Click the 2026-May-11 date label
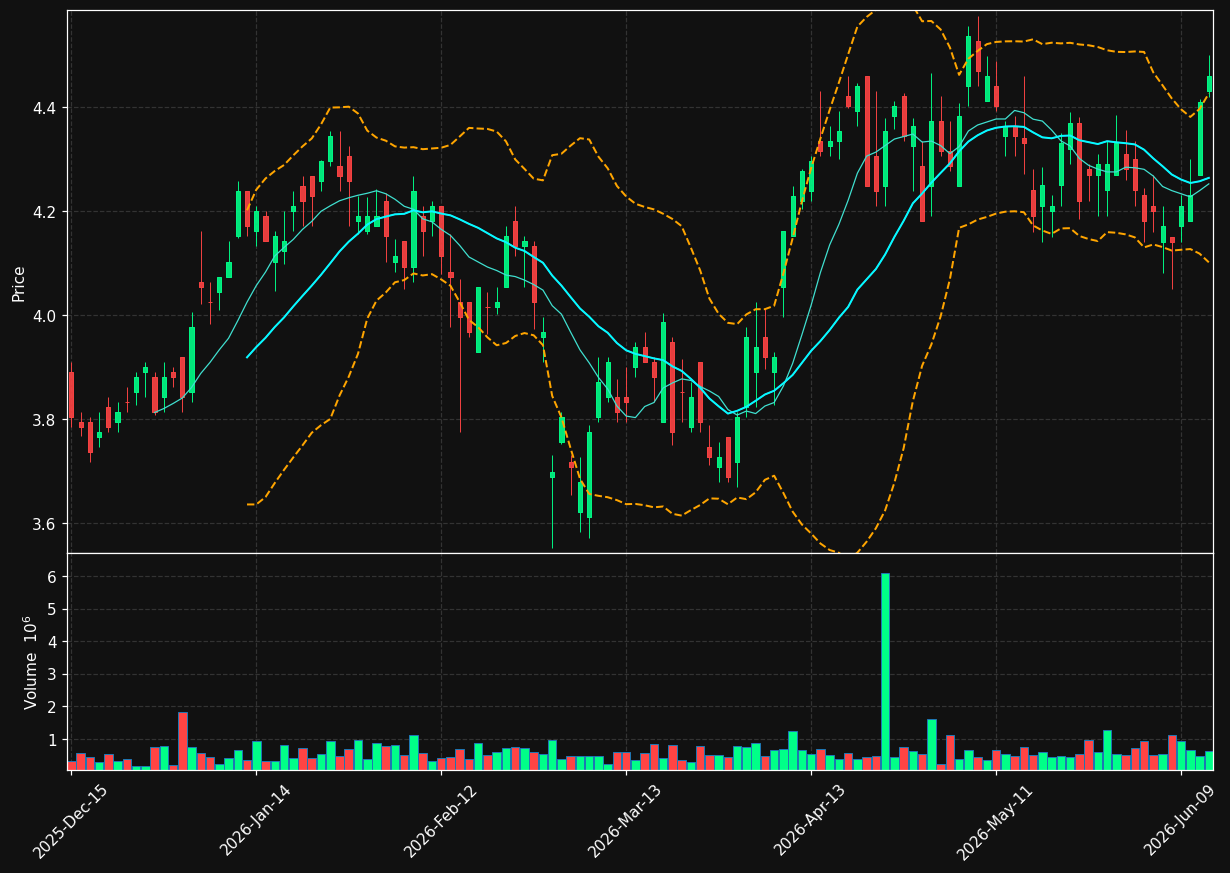 point(994,821)
